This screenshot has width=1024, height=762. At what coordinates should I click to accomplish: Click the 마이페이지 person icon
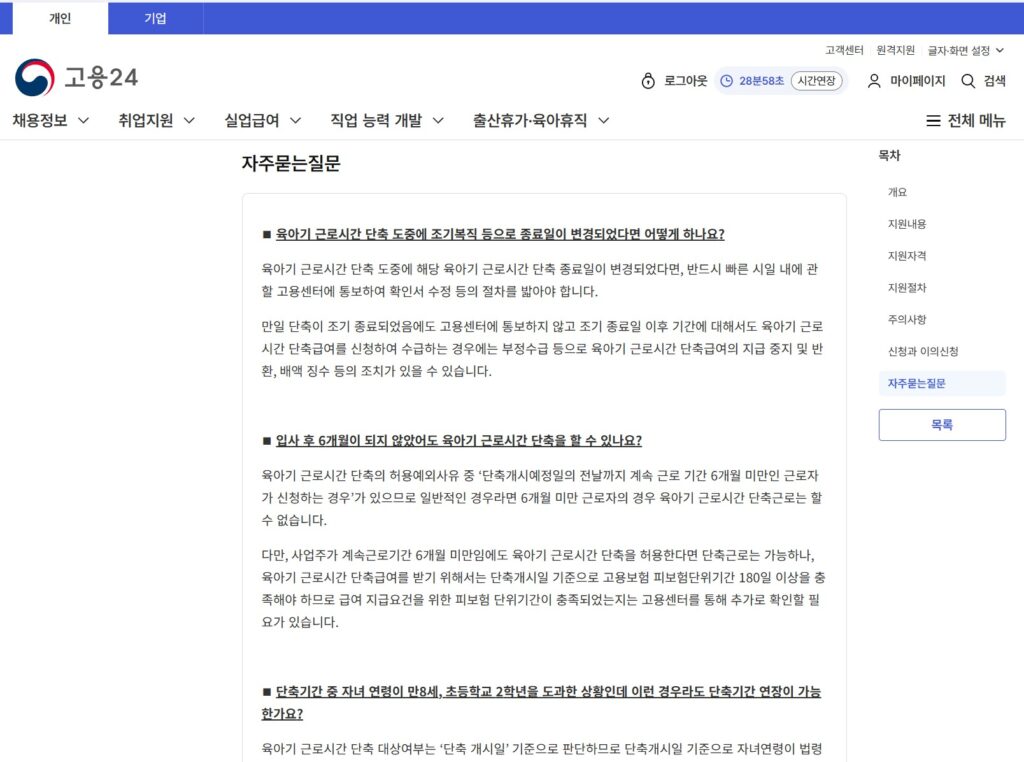[873, 81]
